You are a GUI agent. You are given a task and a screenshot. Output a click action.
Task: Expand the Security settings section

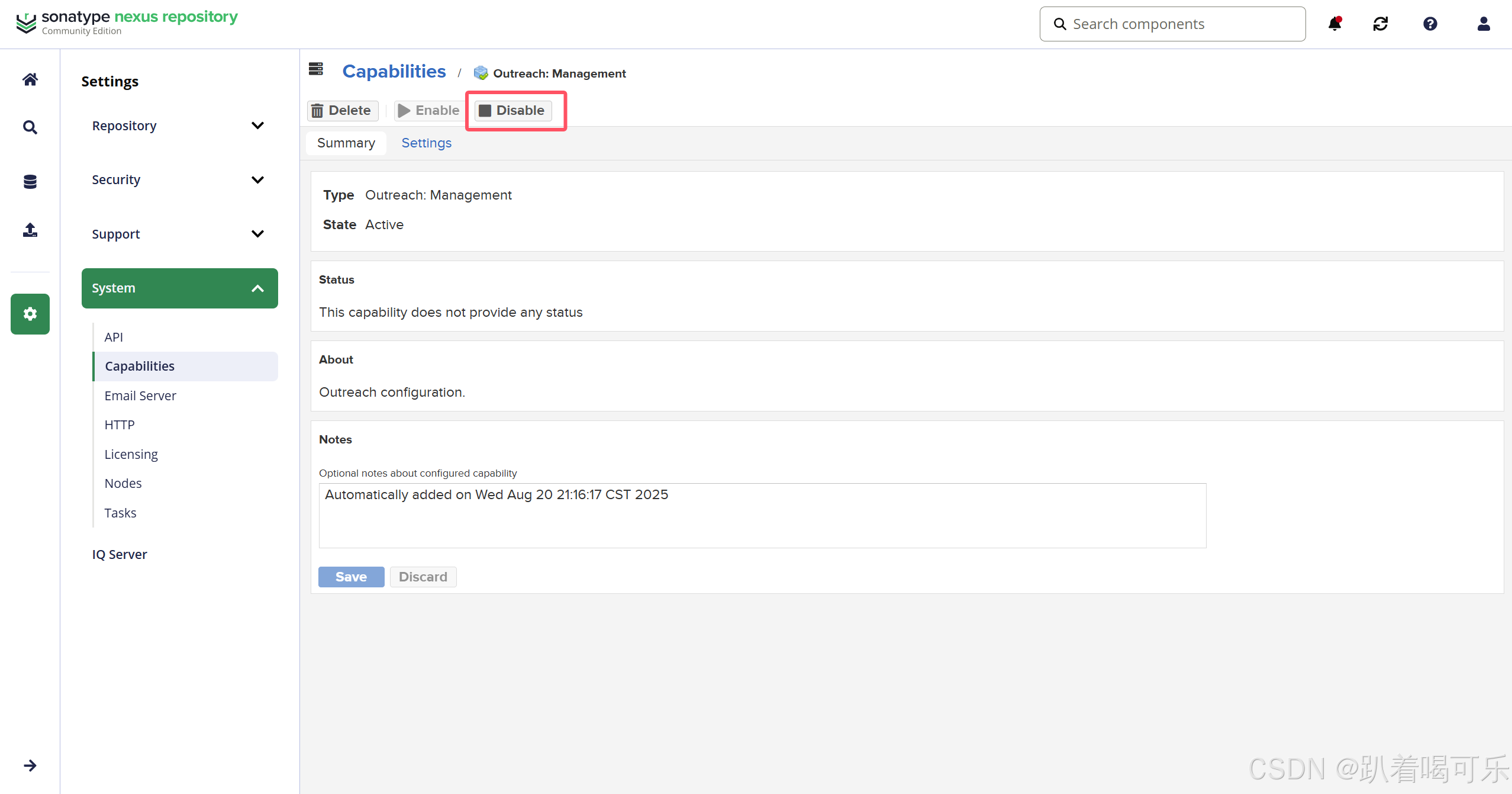pyautogui.click(x=179, y=179)
